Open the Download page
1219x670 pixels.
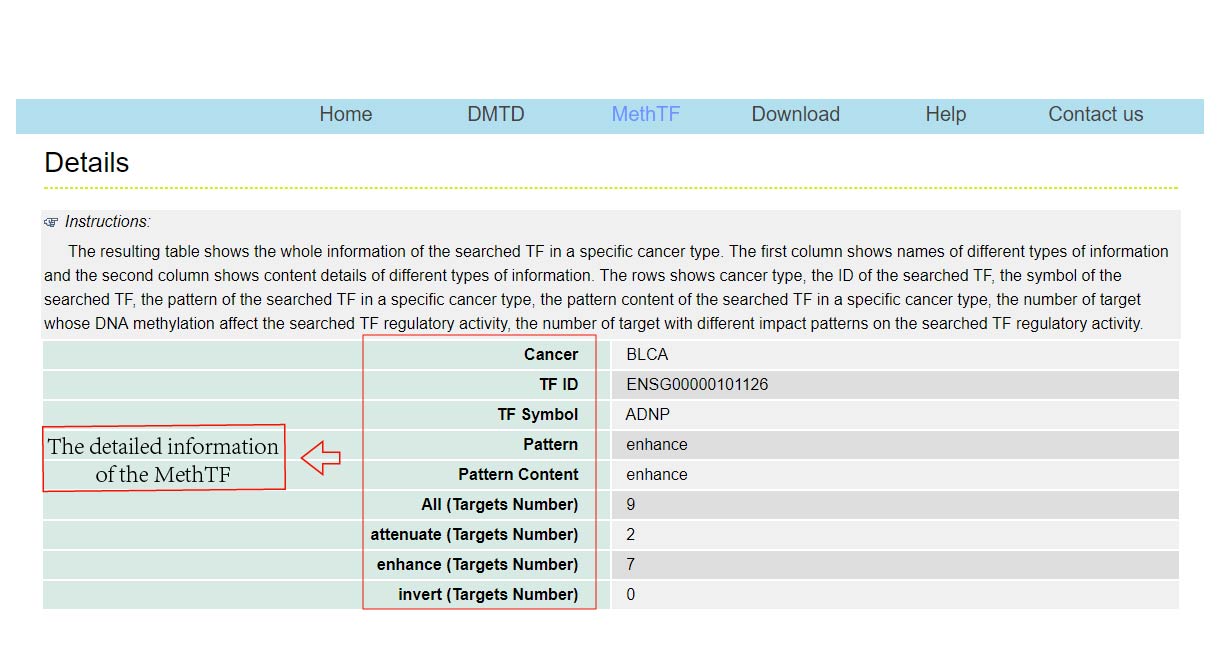click(x=795, y=114)
